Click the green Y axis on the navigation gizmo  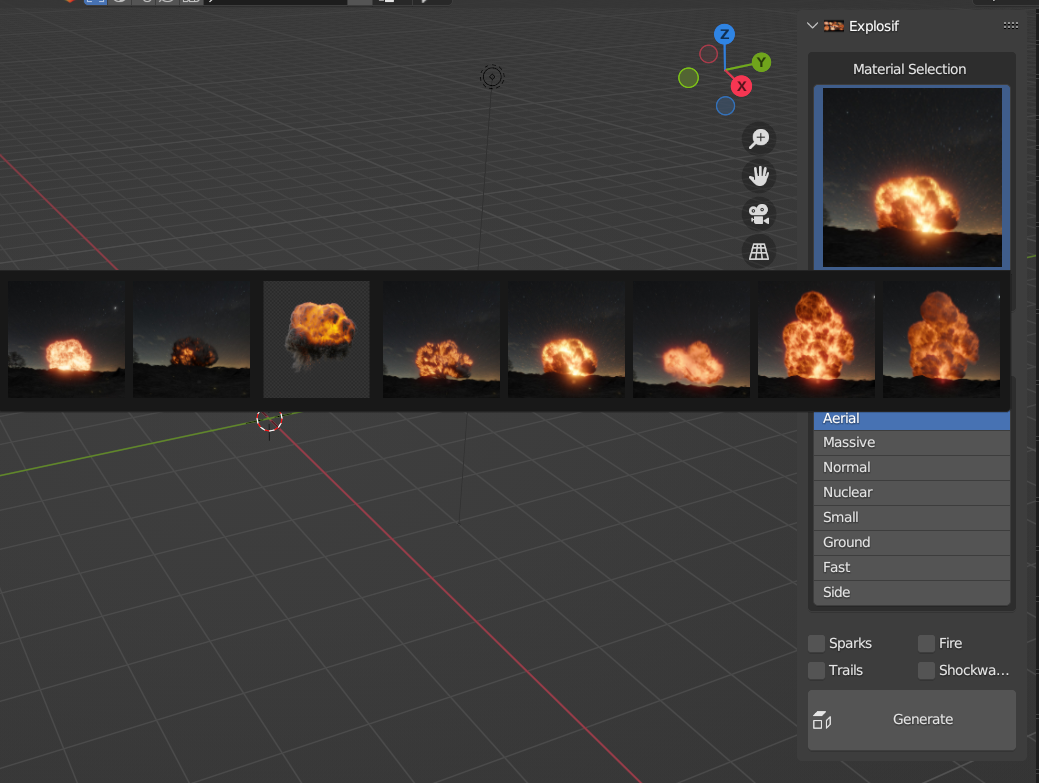coord(760,62)
